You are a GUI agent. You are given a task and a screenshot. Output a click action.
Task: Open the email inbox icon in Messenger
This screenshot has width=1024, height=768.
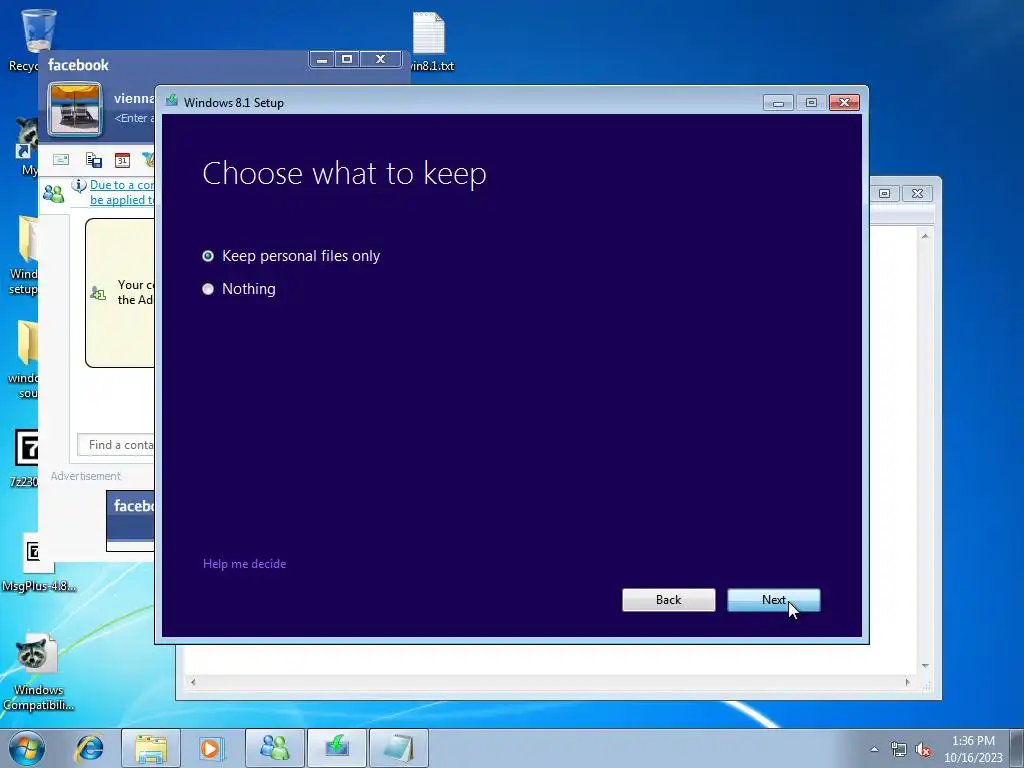click(61, 159)
